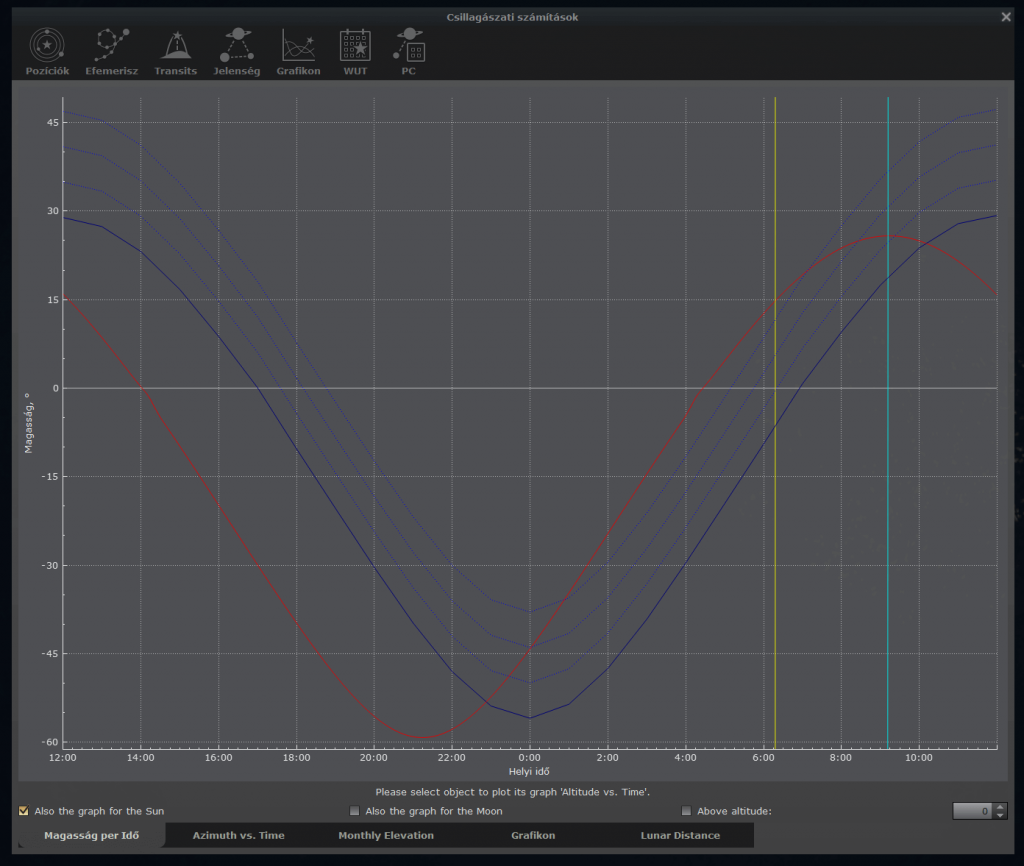Switch to the Azimuth vs. Time tab

pos(238,835)
